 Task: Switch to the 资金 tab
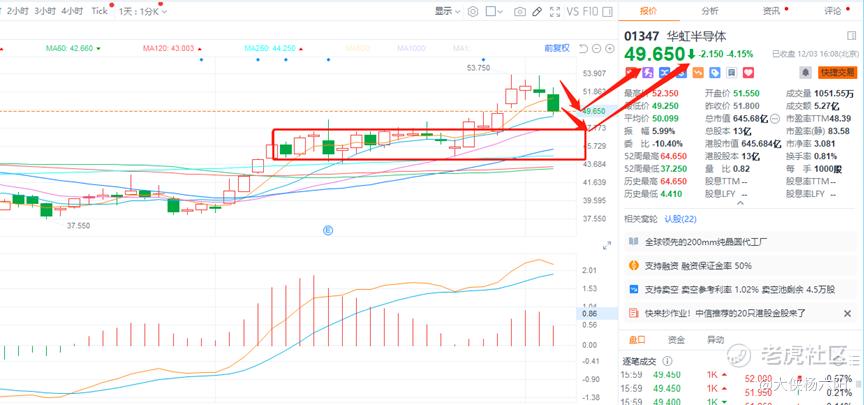pos(676,339)
